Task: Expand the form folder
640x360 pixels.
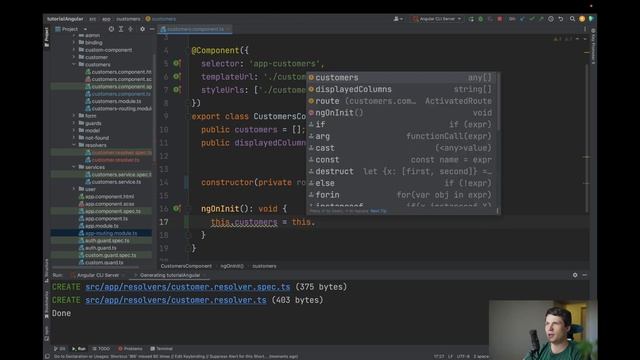Action: (74, 116)
